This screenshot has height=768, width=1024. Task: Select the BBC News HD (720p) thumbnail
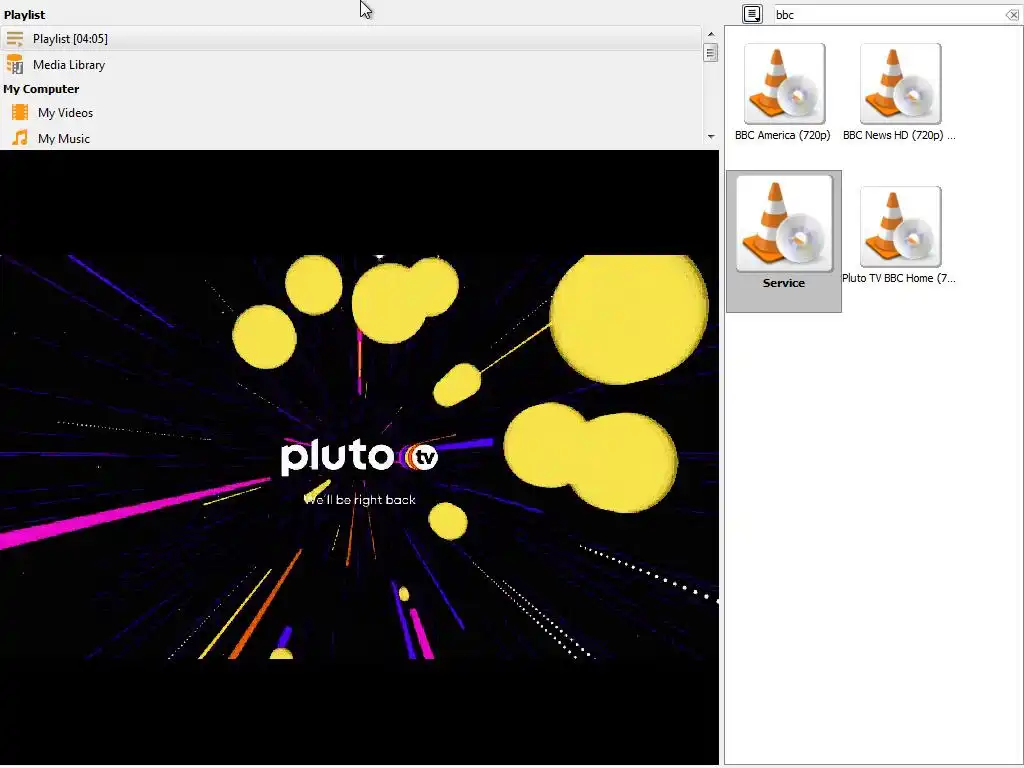901,84
